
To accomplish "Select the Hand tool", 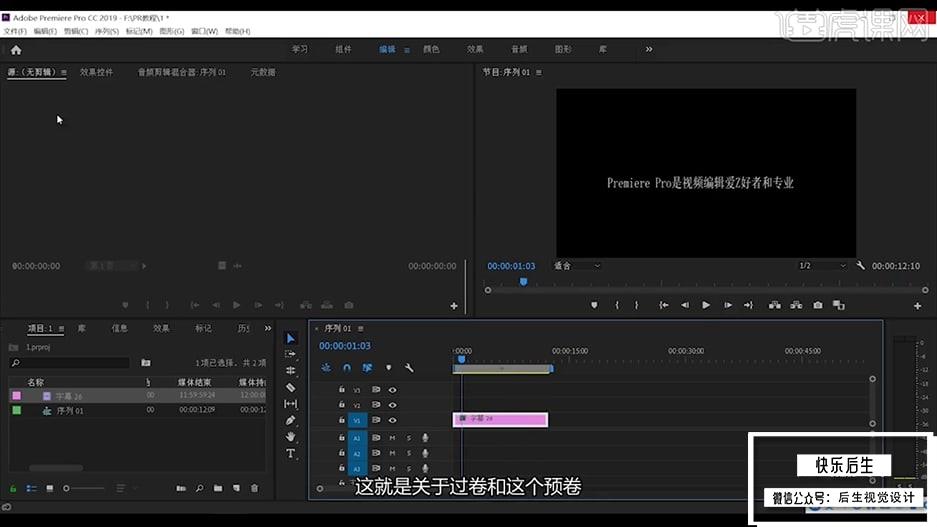I will 290,437.
